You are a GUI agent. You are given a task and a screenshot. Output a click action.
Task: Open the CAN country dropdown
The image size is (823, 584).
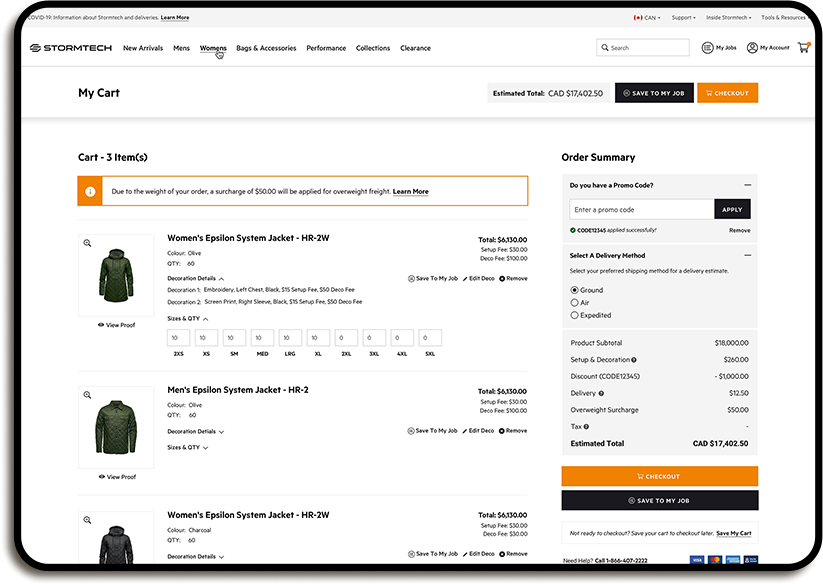(647, 17)
